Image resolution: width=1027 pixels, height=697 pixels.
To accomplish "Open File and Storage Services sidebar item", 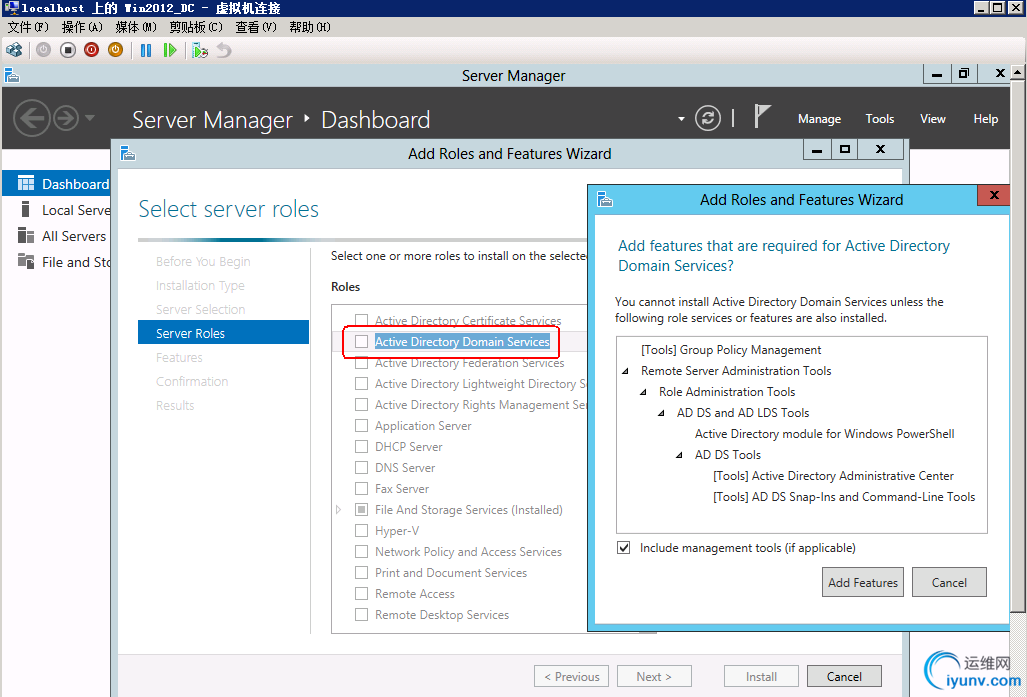I will (x=64, y=263).
